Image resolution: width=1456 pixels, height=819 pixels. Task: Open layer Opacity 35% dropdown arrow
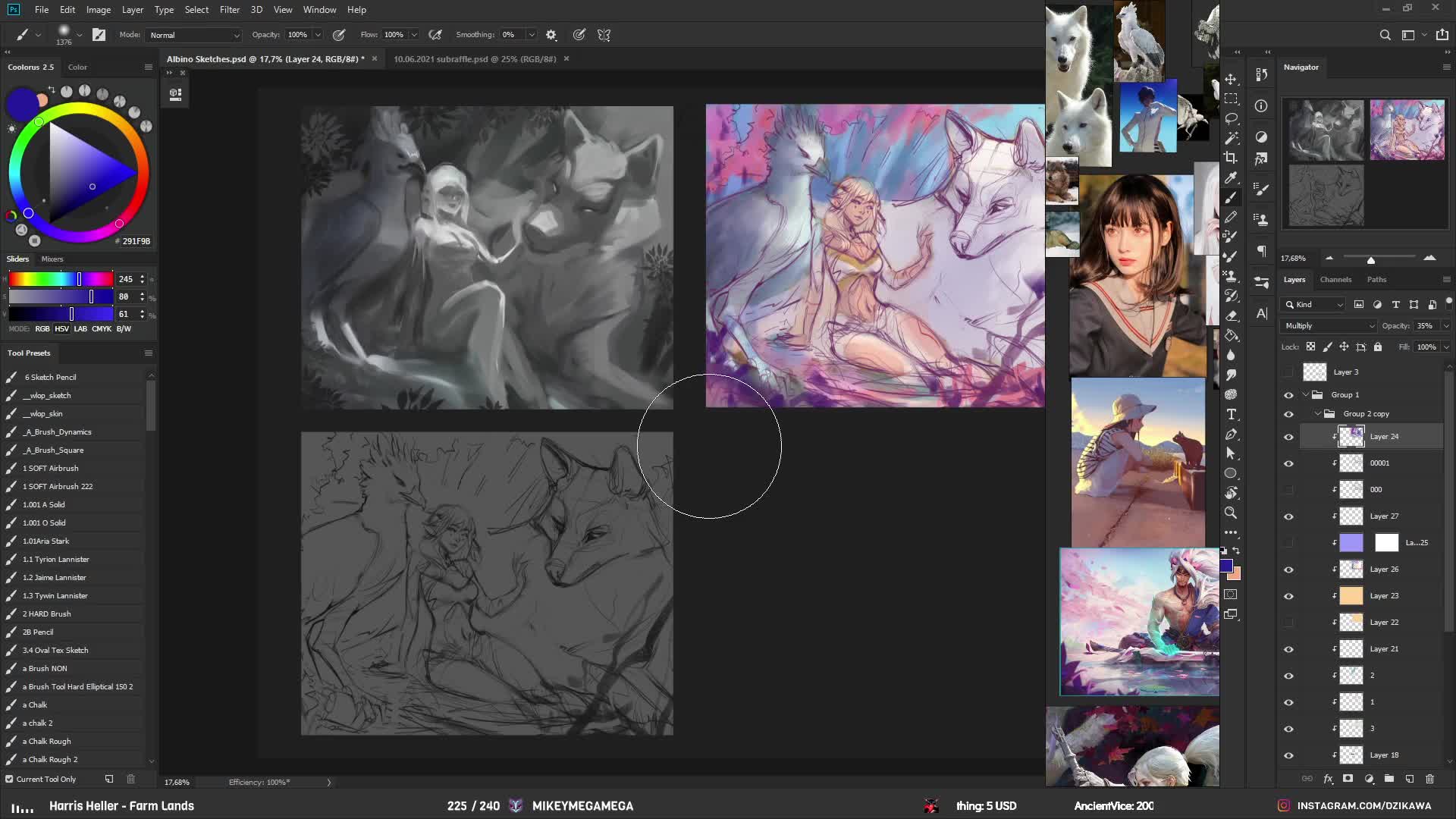click(x=1445, y=325)
